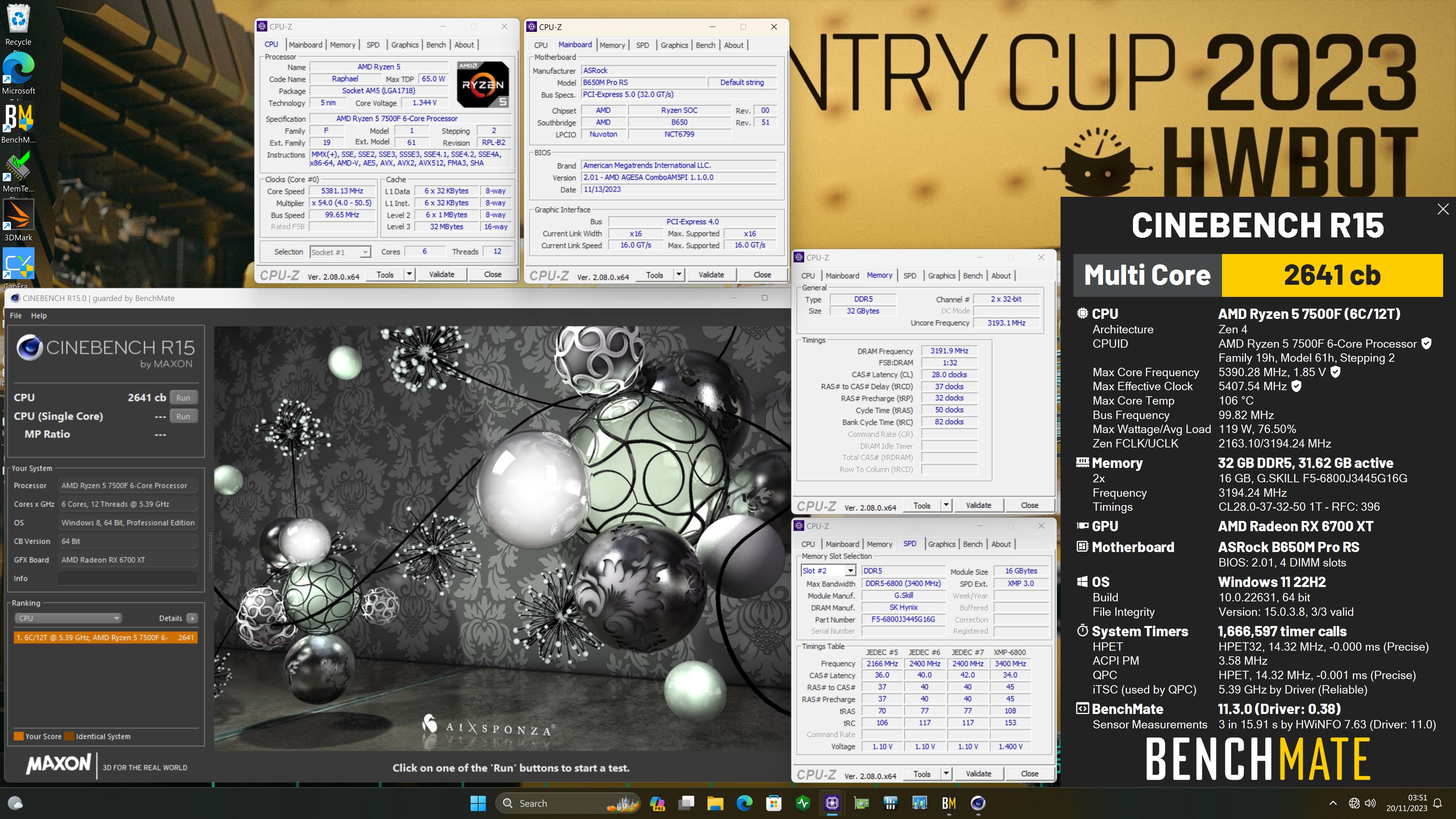Run the Cinebench CPU multi-core test
The image size is (1456, 819).
click(183, 398)
